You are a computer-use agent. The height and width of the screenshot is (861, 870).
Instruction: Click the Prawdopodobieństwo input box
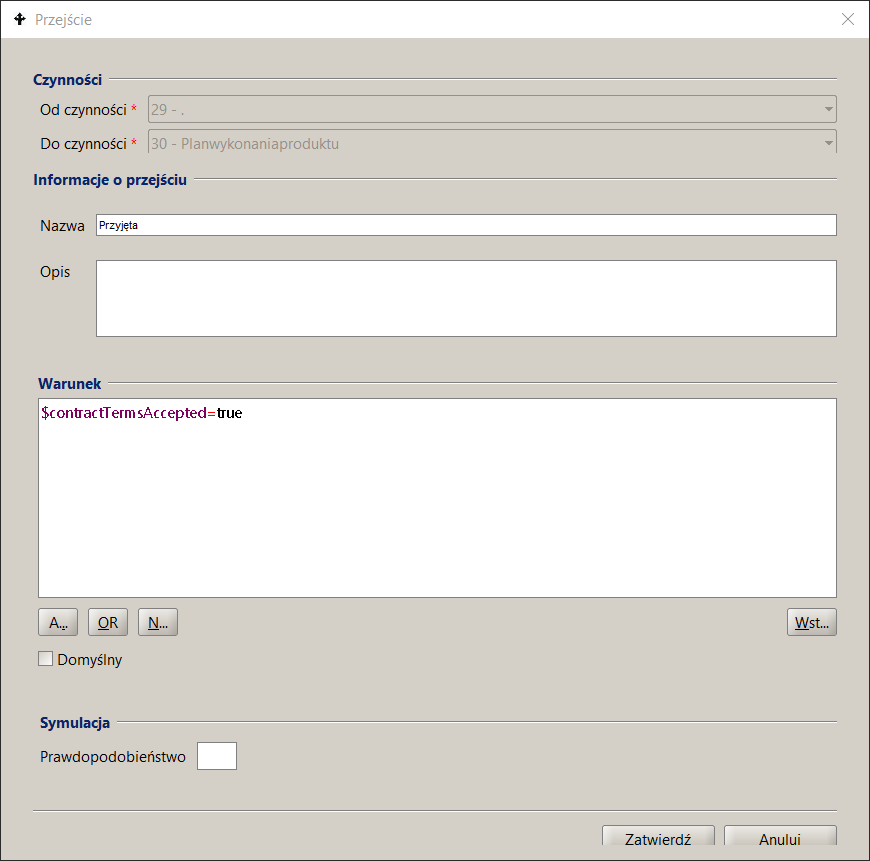[217, 756]
